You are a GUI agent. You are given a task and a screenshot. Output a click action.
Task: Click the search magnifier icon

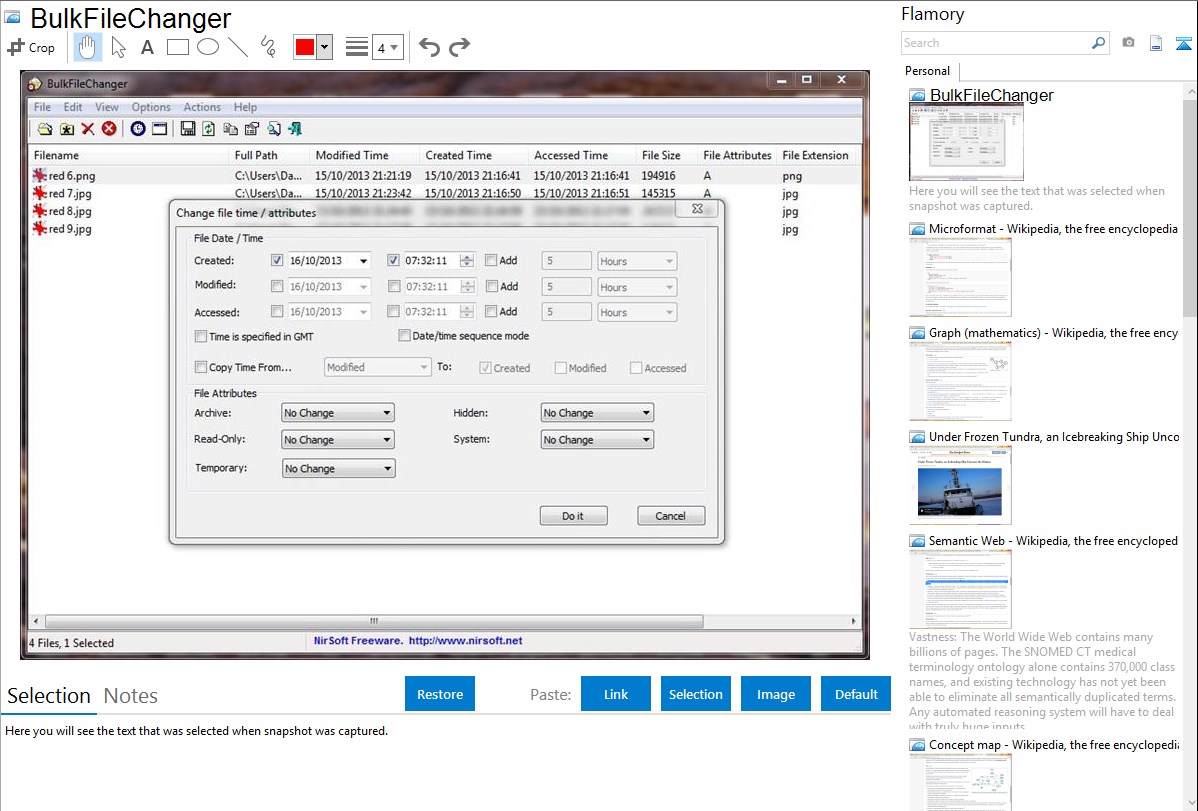coord(1098,43)
